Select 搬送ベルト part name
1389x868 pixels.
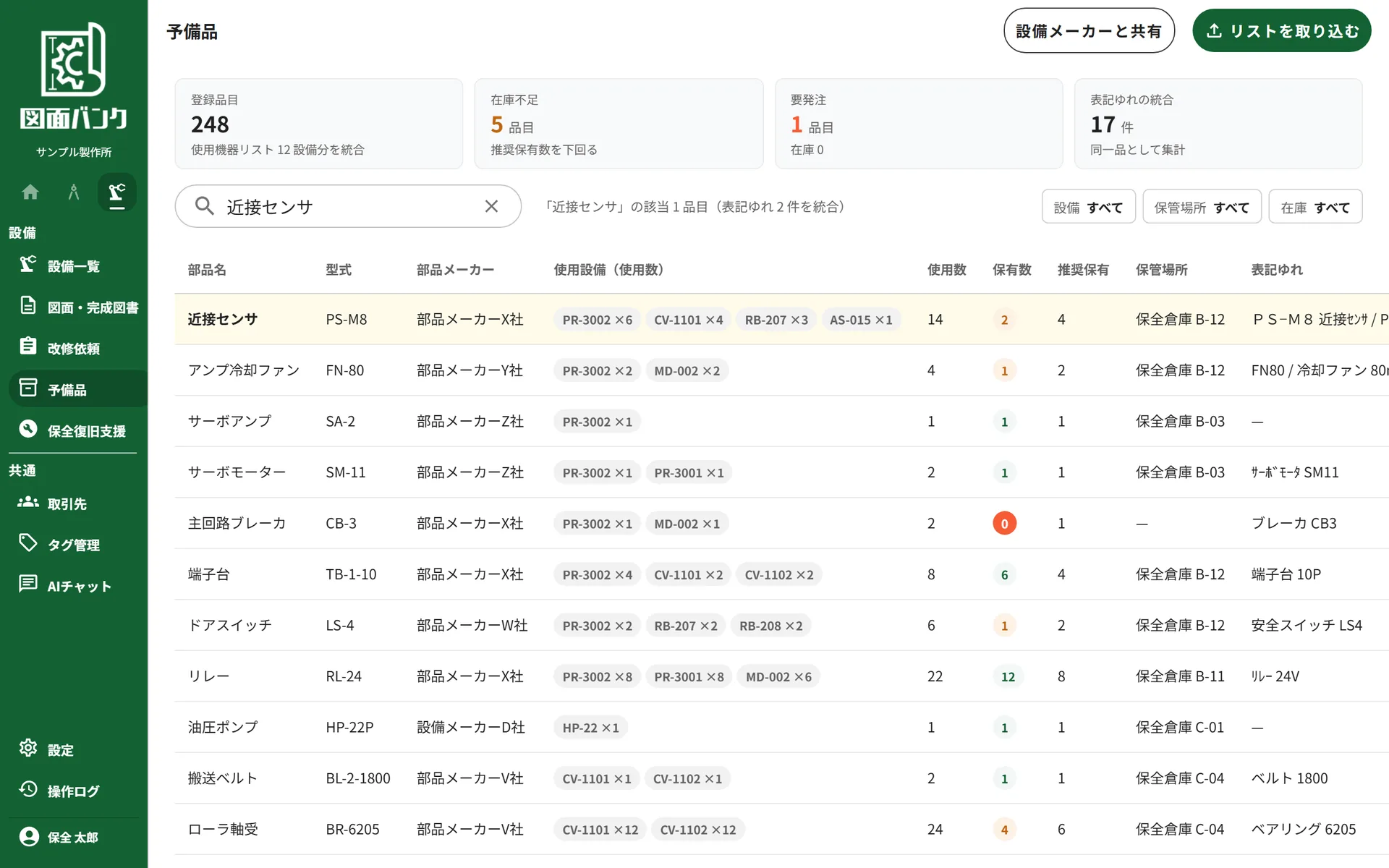click(223, 778)
